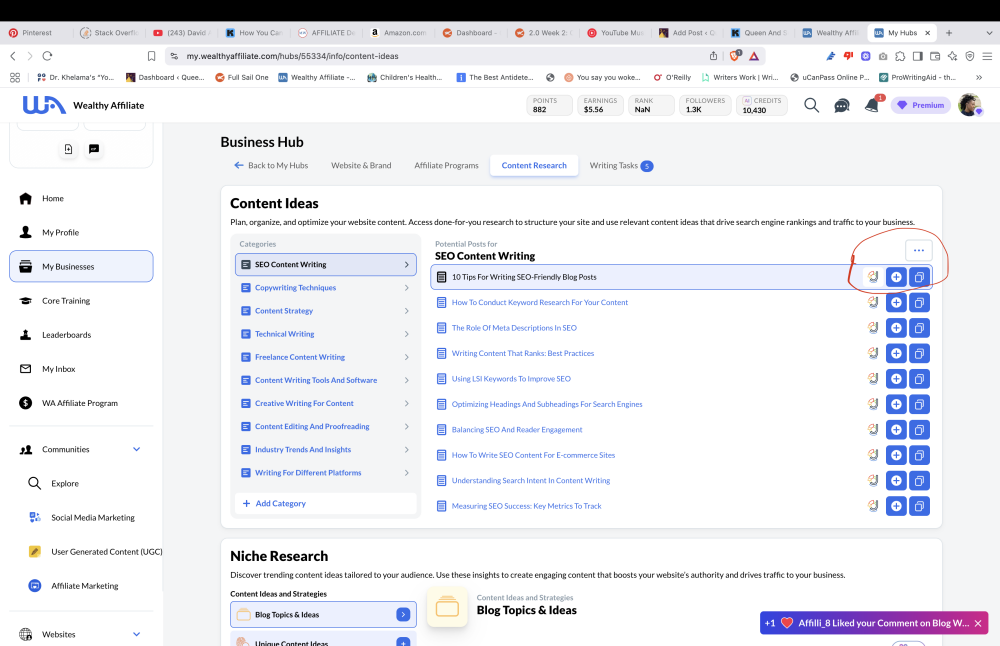The width and height of the screenshot is (1000, 646).
Task: Open the Brave shields icon
Action: pyautogui.click(x=735, y=56)
